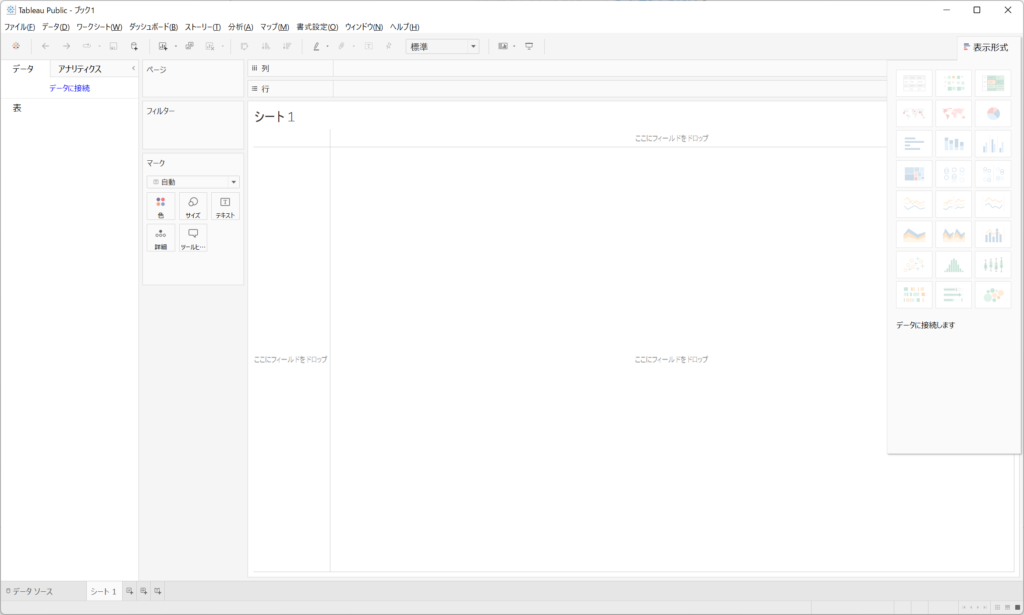
Task: Click the 色 (color) mark card
Action: pyautogui.click(x=161, y=207)
